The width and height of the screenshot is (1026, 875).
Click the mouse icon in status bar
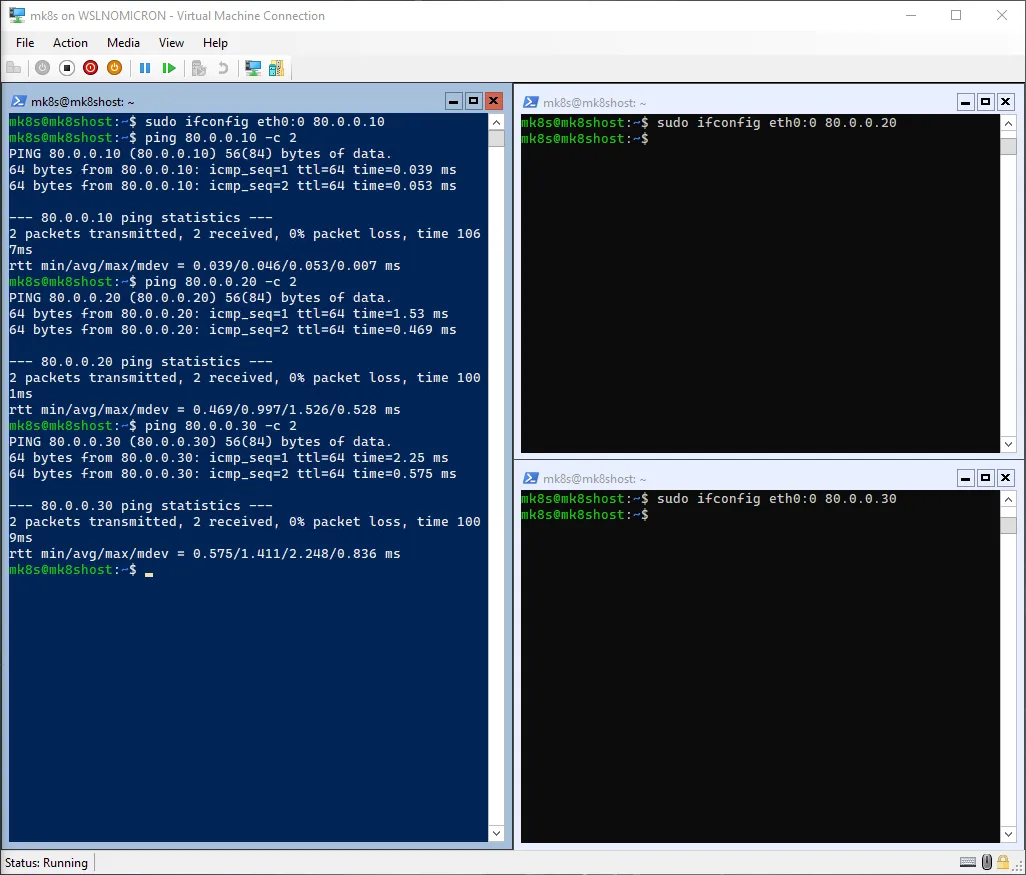click(x=986, y=862)
